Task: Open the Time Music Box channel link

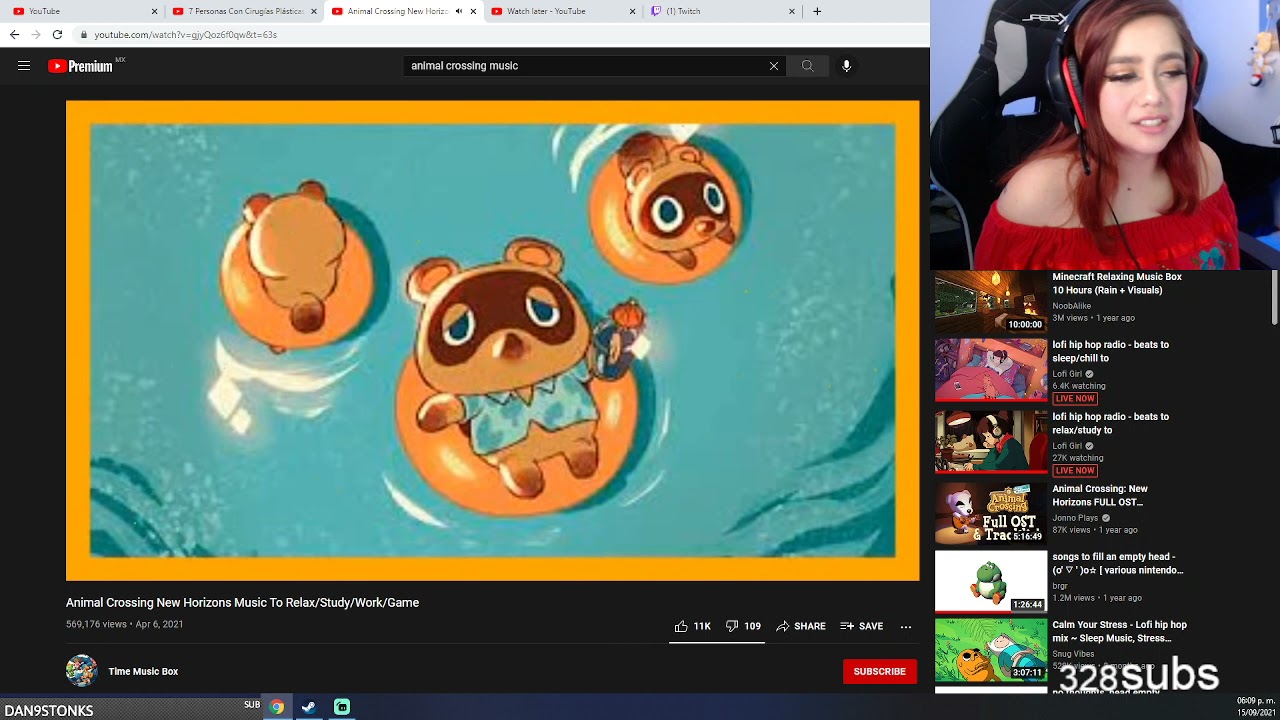Action: coord(143,672)
